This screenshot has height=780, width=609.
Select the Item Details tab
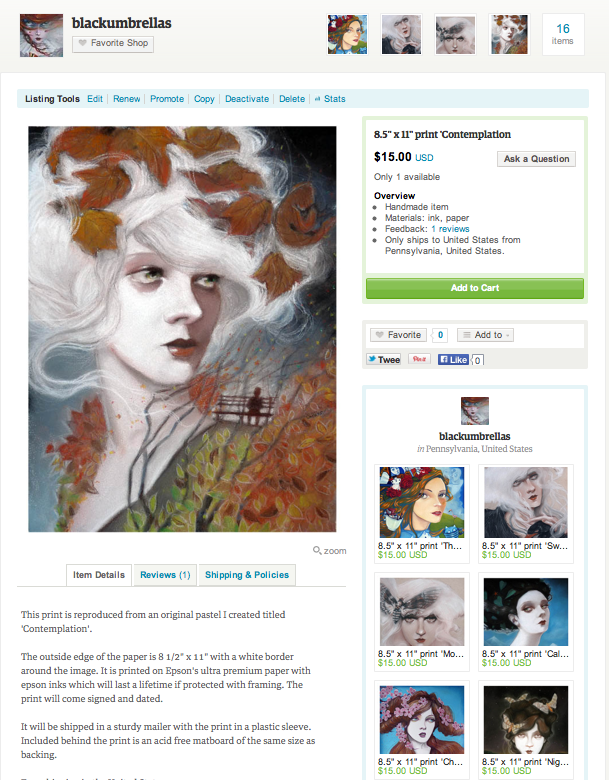99,575
